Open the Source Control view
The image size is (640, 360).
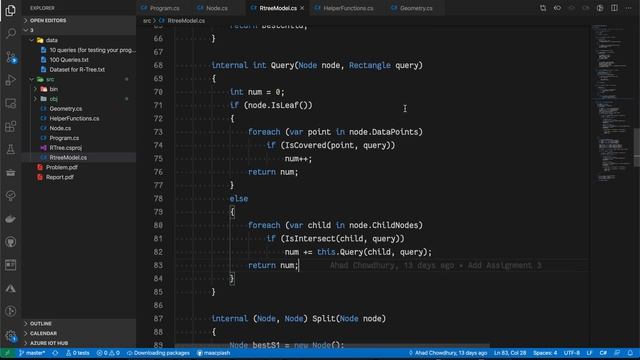click(11, 57)
